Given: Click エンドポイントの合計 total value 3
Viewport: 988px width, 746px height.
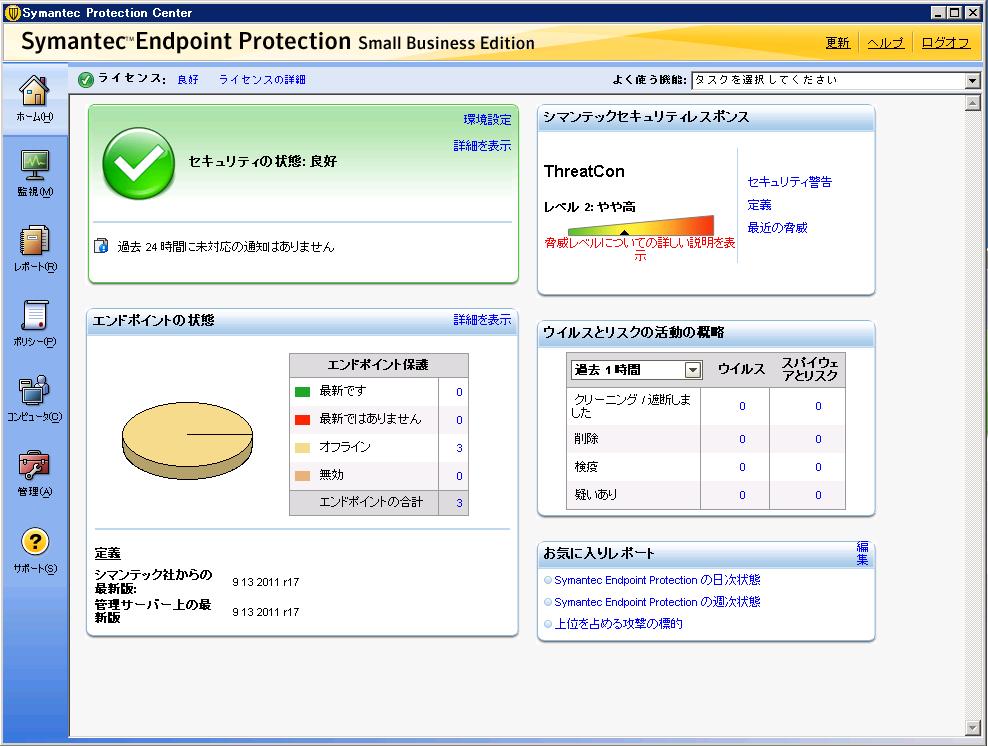Looking at the screenshot, I should (459, 503).
